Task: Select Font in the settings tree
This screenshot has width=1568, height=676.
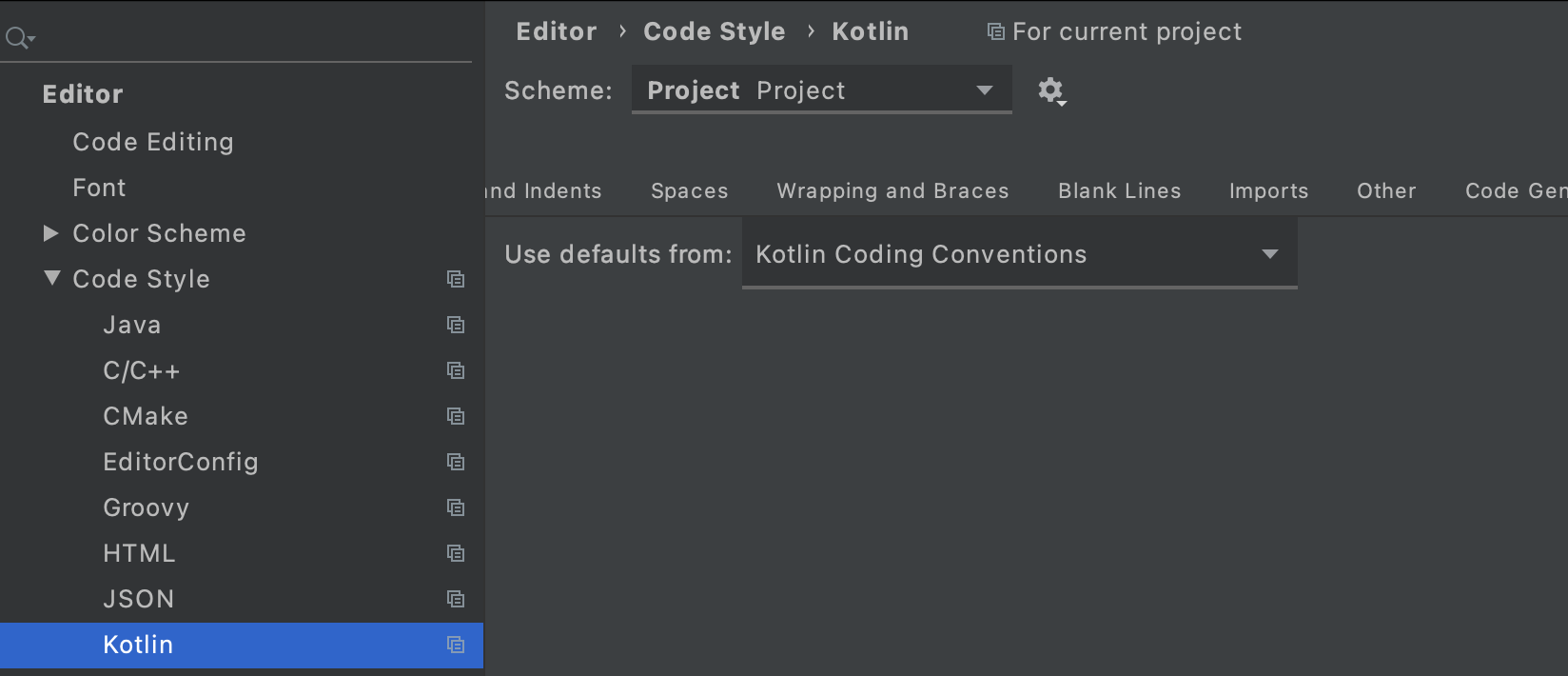Action: [x=99, y=188]
